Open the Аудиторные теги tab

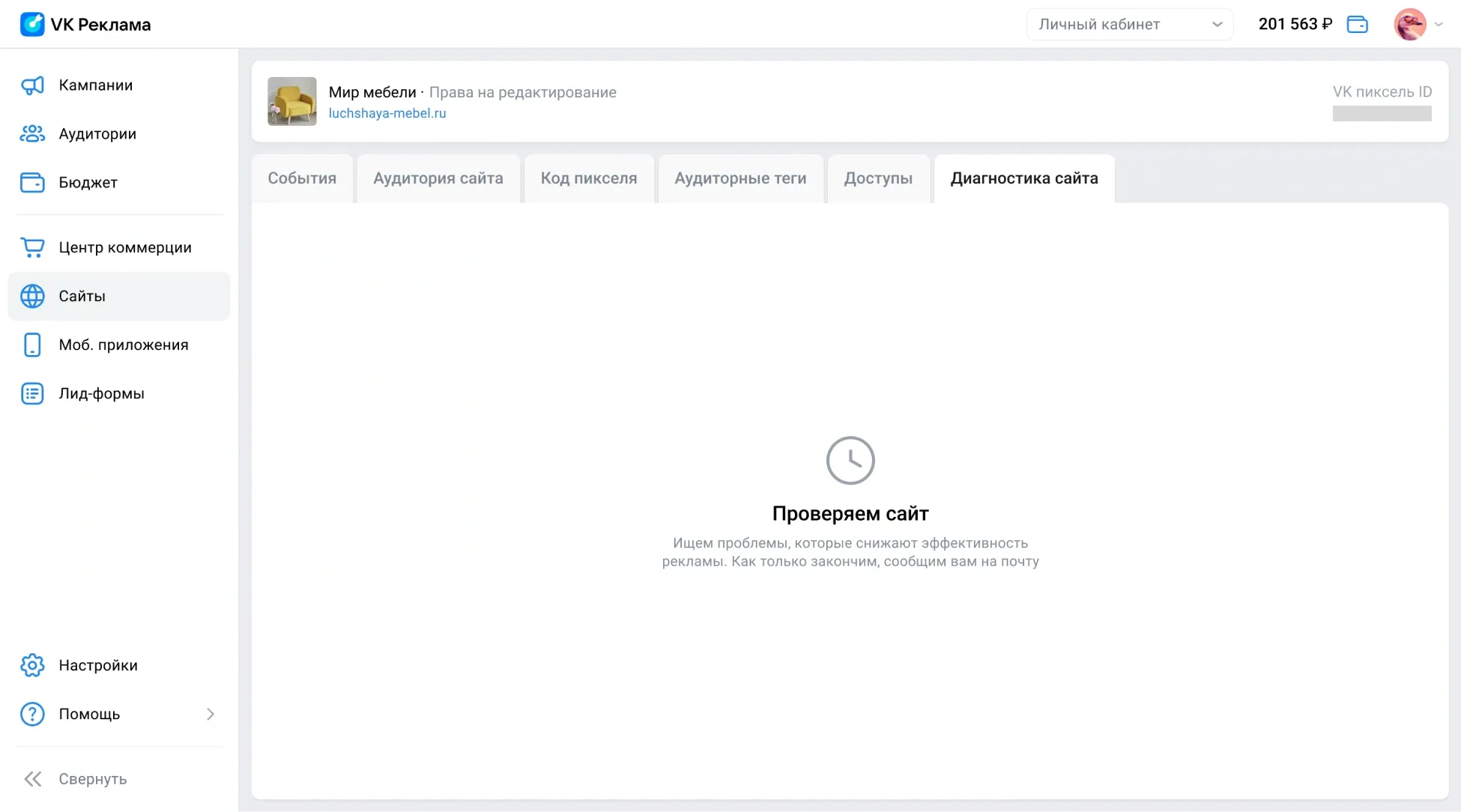click(740, 178)
